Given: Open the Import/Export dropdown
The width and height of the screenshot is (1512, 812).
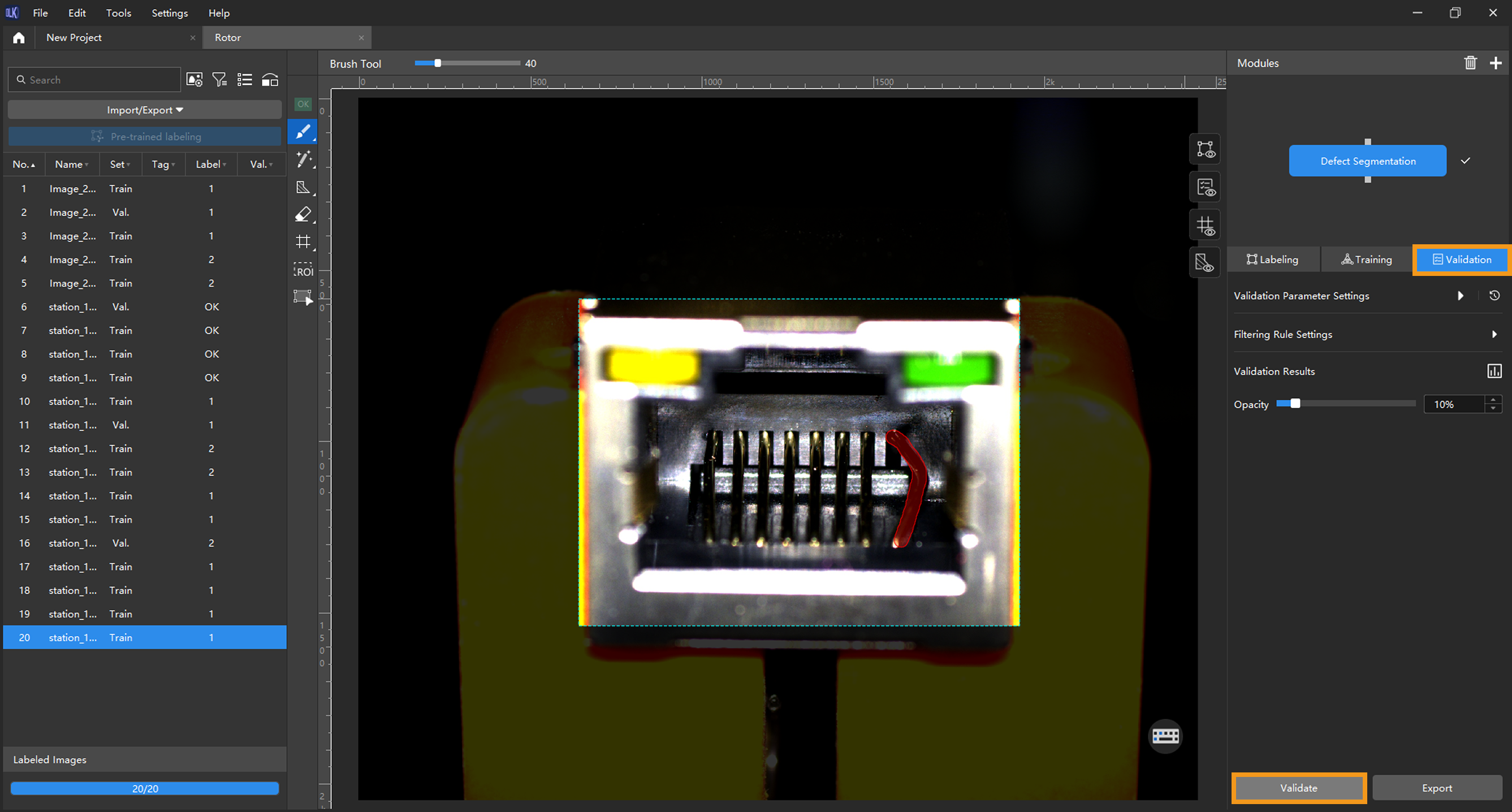Looking at the screenshot, I should (144, 110).
